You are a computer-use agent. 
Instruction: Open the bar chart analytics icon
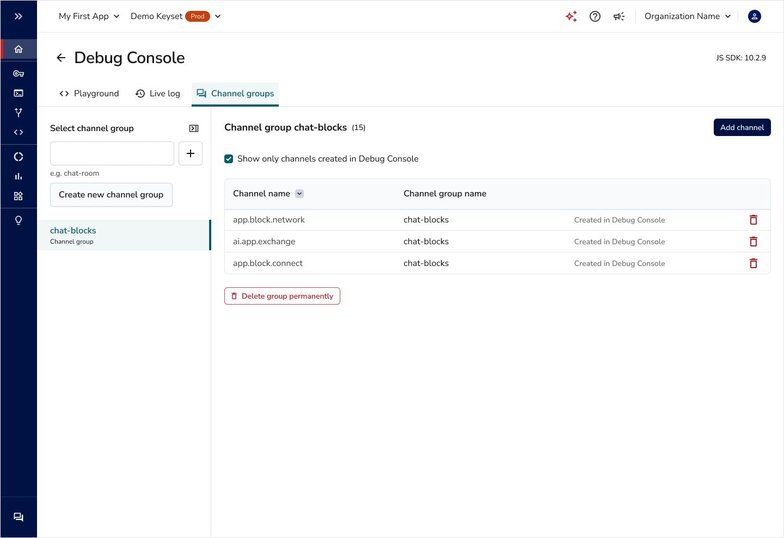(x=18, y=176)
